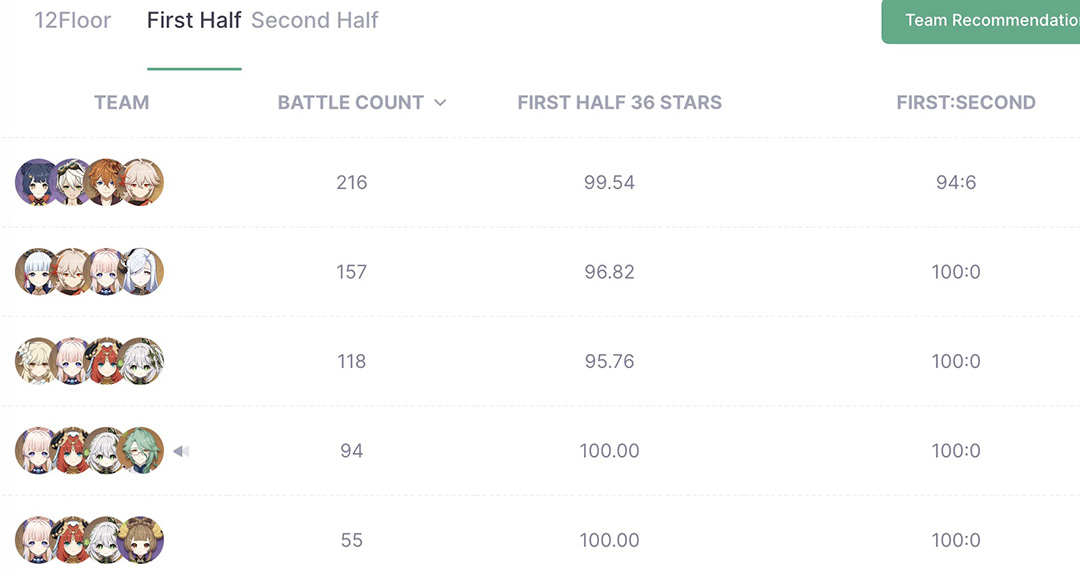Select the last avatar of the first row team
Screen dimensions: 1080x576
coord(141,183)
